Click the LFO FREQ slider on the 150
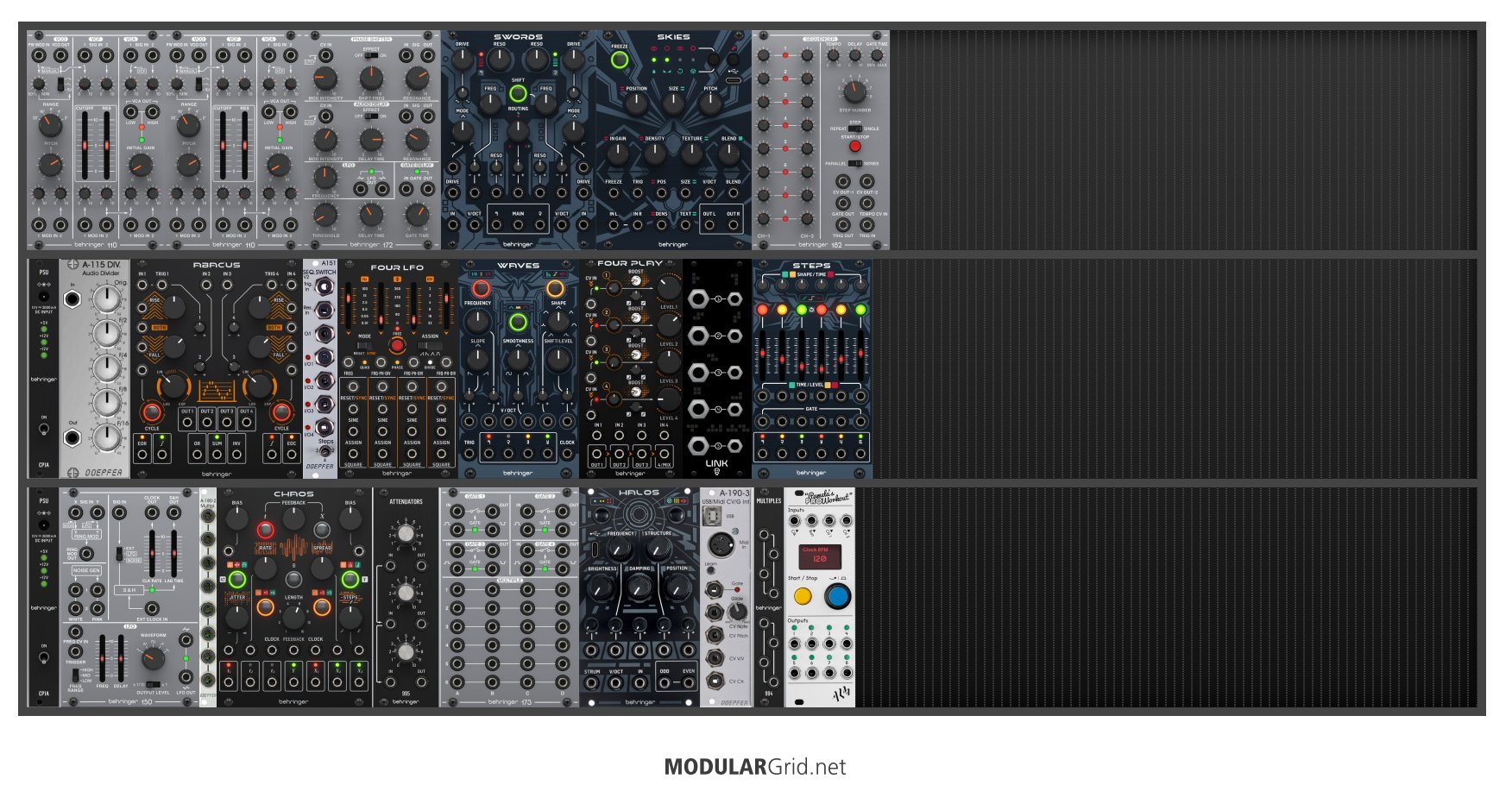The height and width of the screenshot is (785, 1512). (103, 660)
